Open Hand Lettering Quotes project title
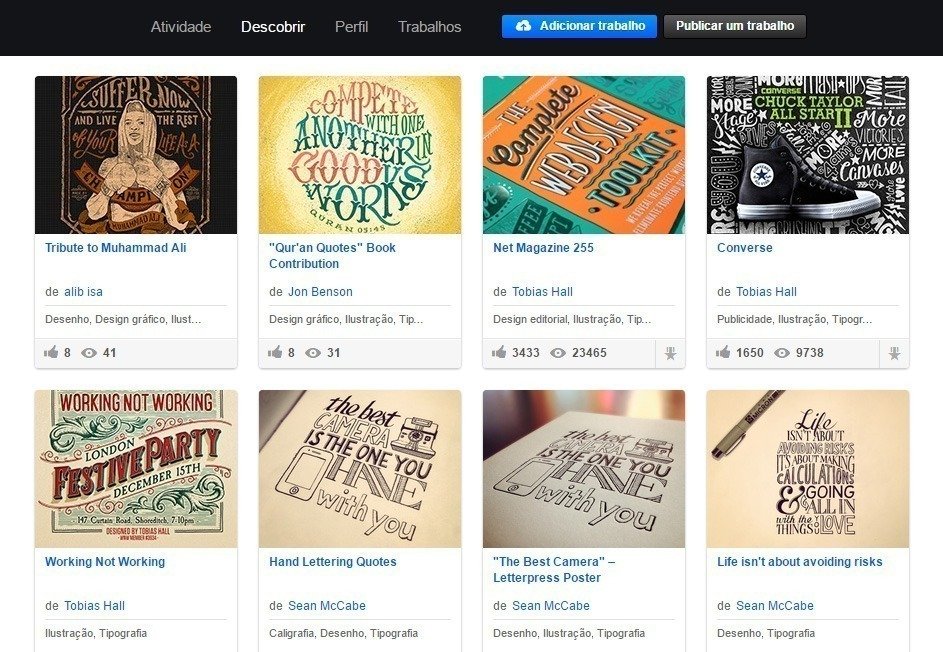Image resolution: width=943 pixels, height=652 pixels. 333,562
